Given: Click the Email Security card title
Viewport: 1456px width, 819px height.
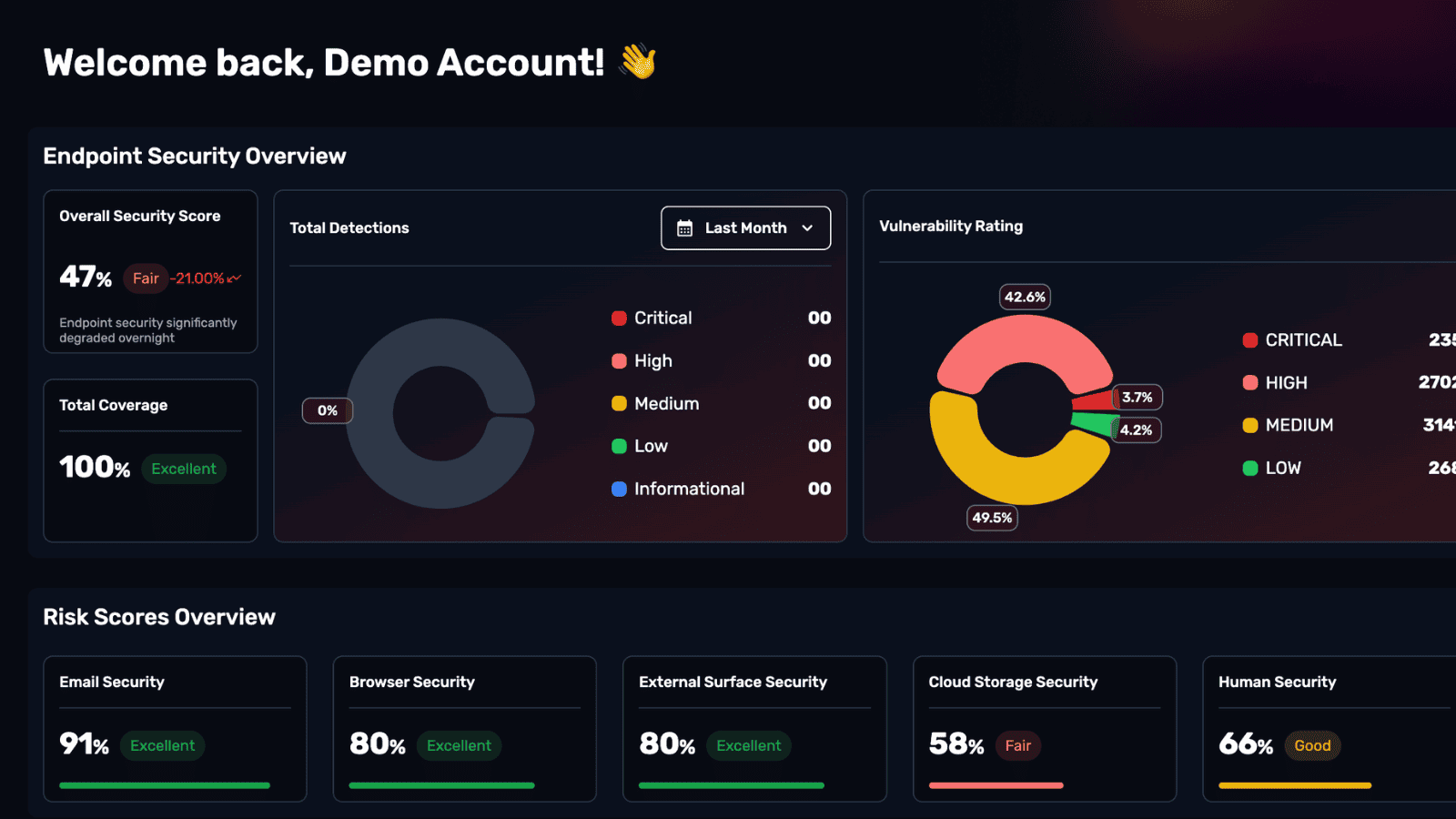Looking at the screenshot, I should [x=112, y=682].
